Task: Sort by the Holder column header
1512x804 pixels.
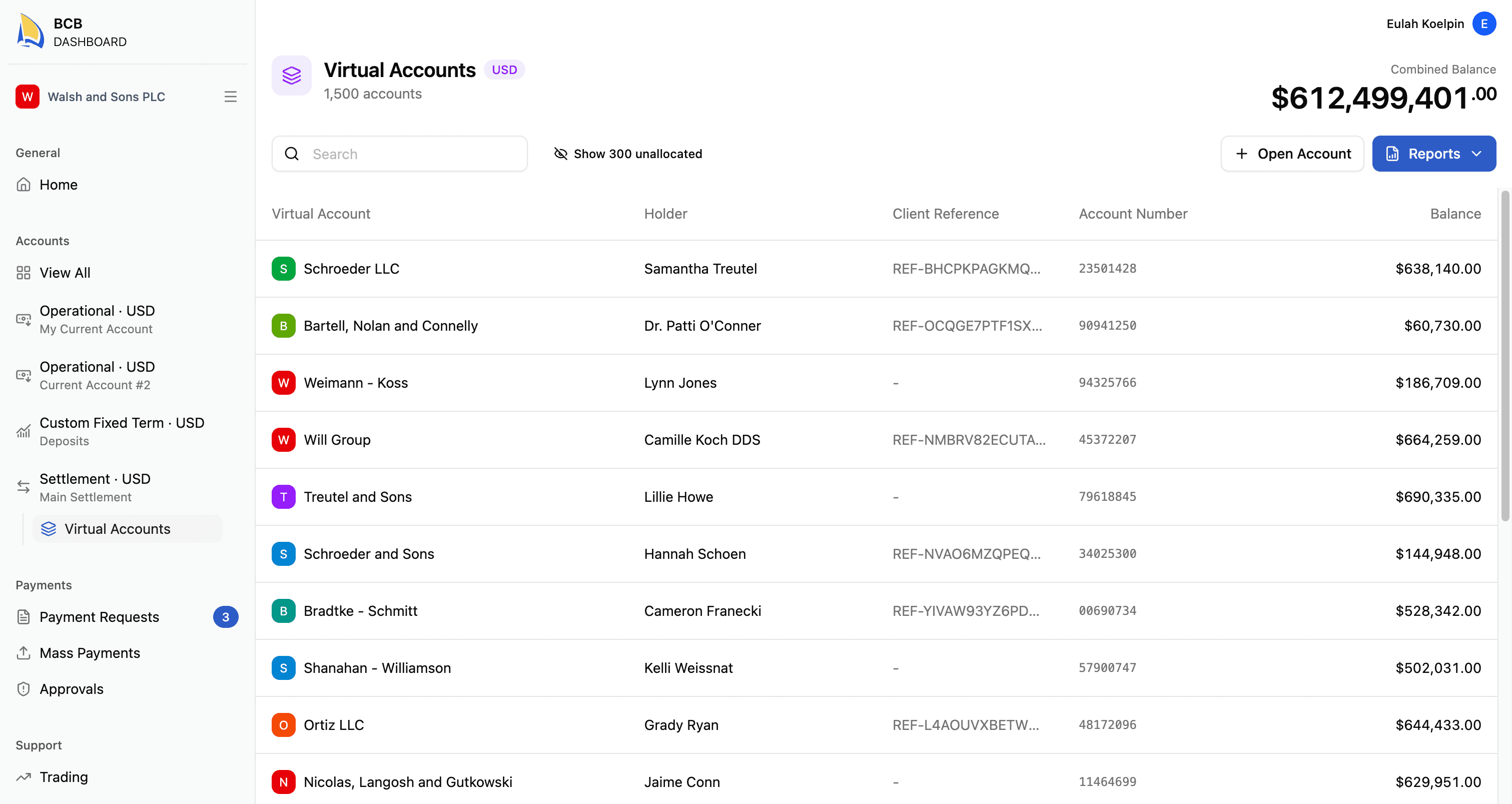Action: pos(665,214)
